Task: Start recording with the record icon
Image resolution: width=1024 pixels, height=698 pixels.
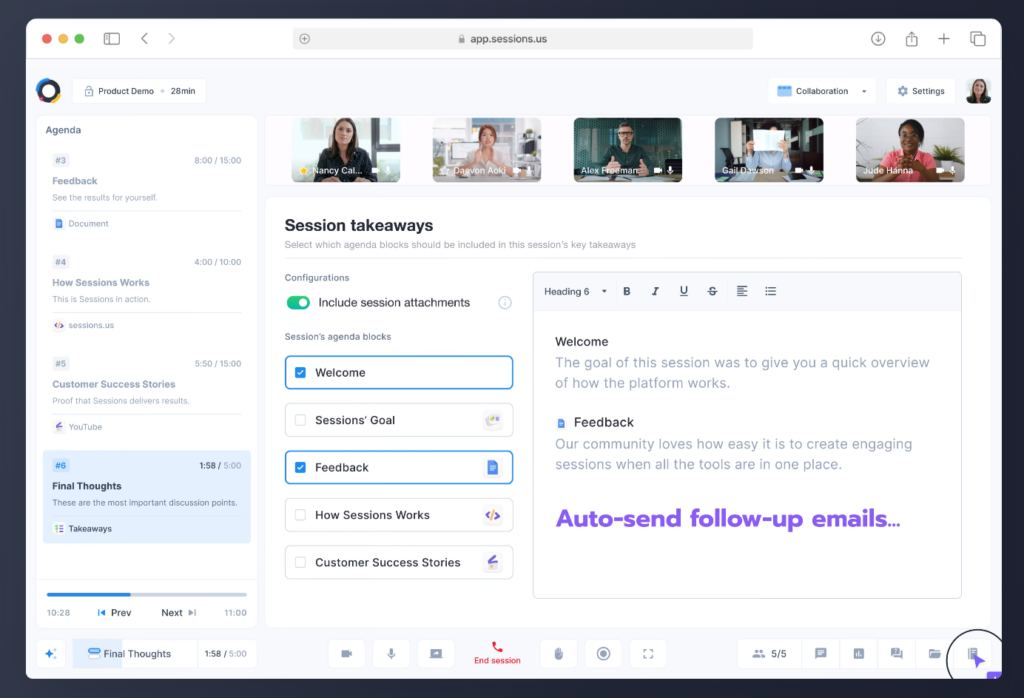Action: tap(603, 654)
